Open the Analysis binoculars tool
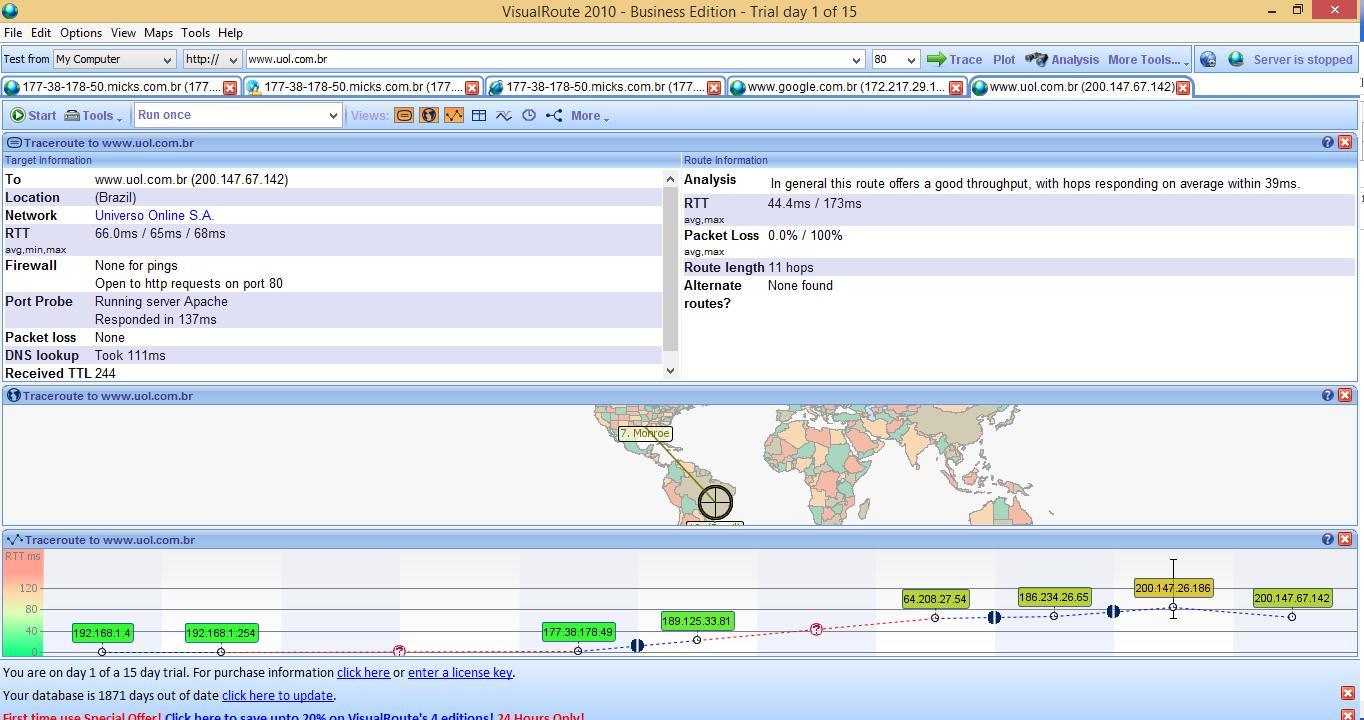The height and width of the screenshot is (720, 1364). [x=1062, y=59]
